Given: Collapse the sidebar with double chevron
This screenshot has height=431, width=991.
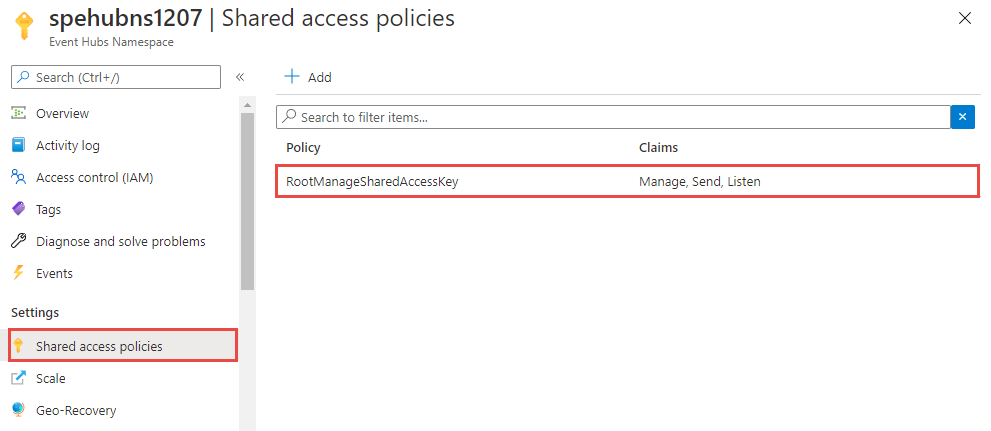Looking at the screenshot, I should pos(240,77).
